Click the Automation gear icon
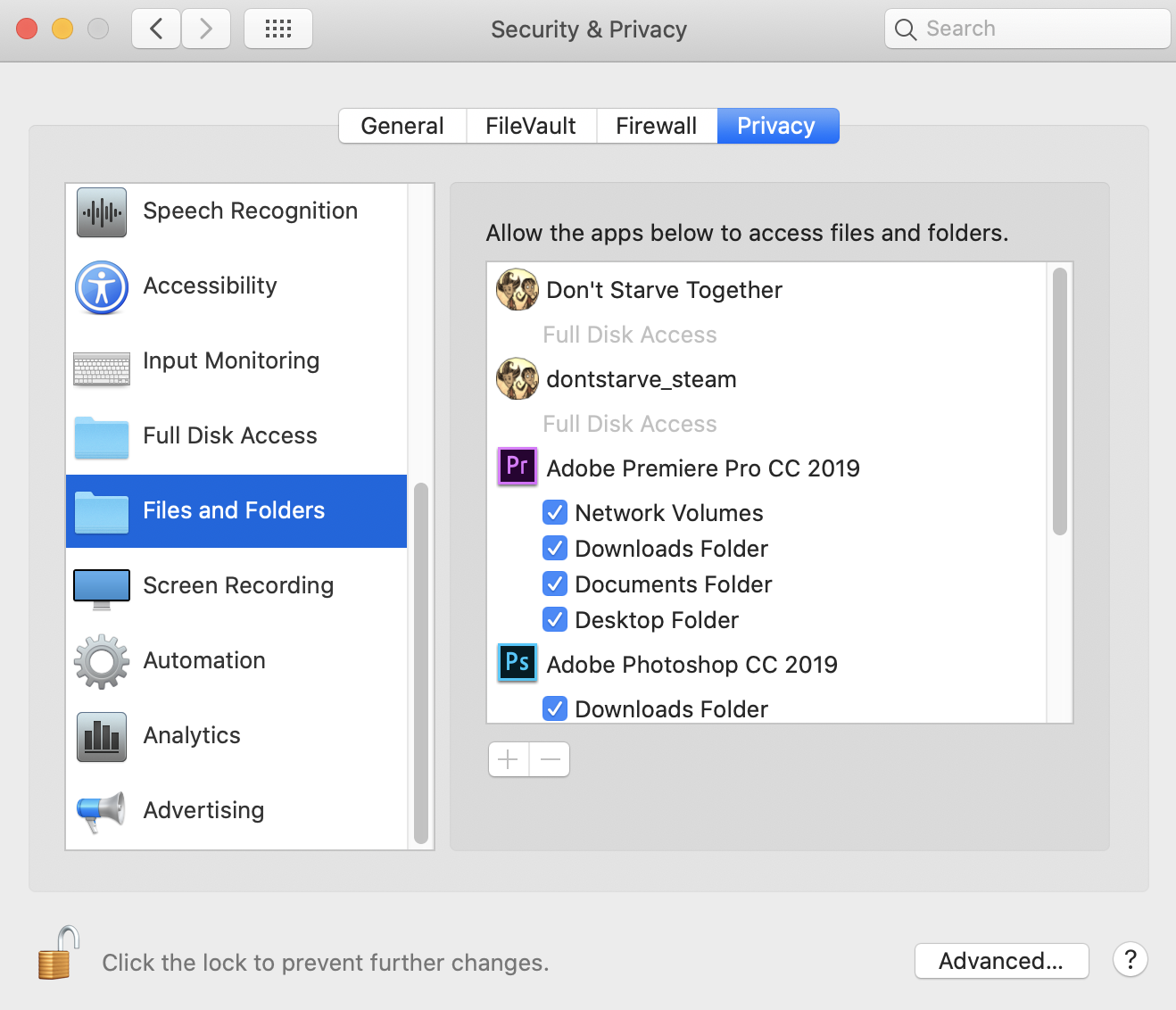 point(102,661)
